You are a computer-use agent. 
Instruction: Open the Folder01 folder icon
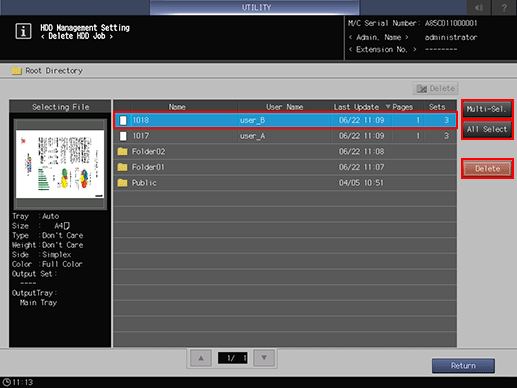122,167
